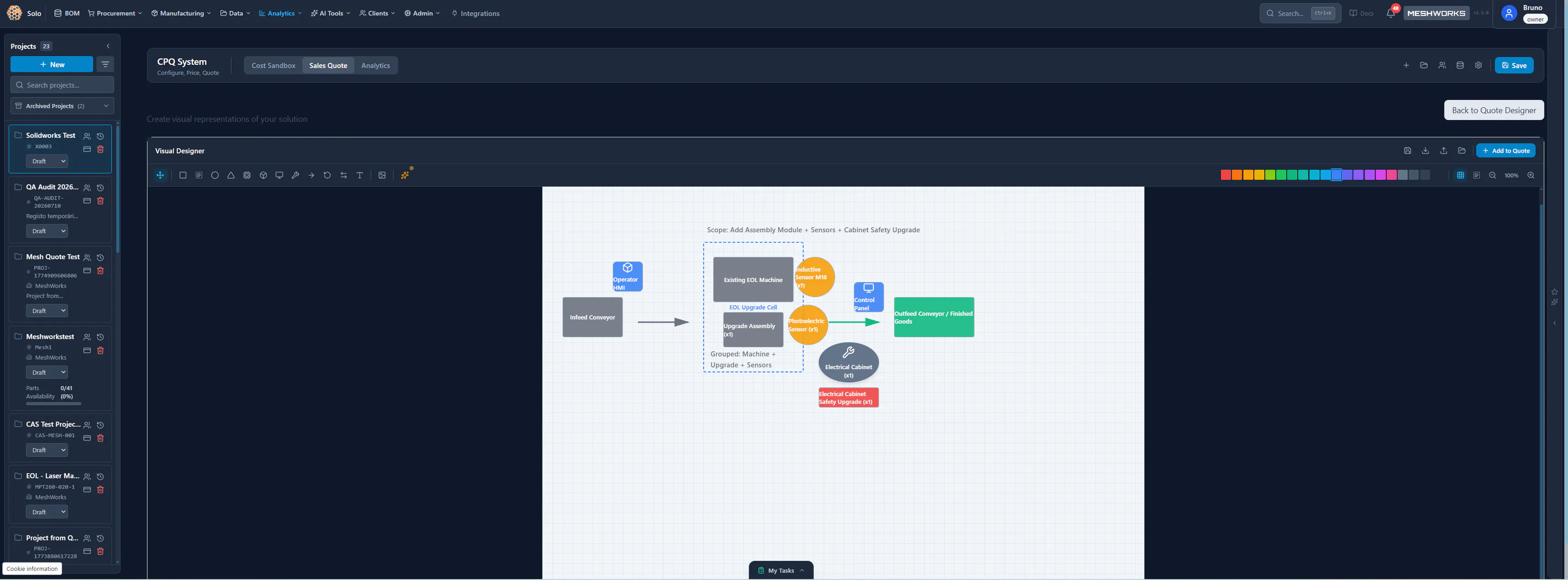Pick the pink color swatch
Screen dimensions: 1568x580
coord(1391,175)
